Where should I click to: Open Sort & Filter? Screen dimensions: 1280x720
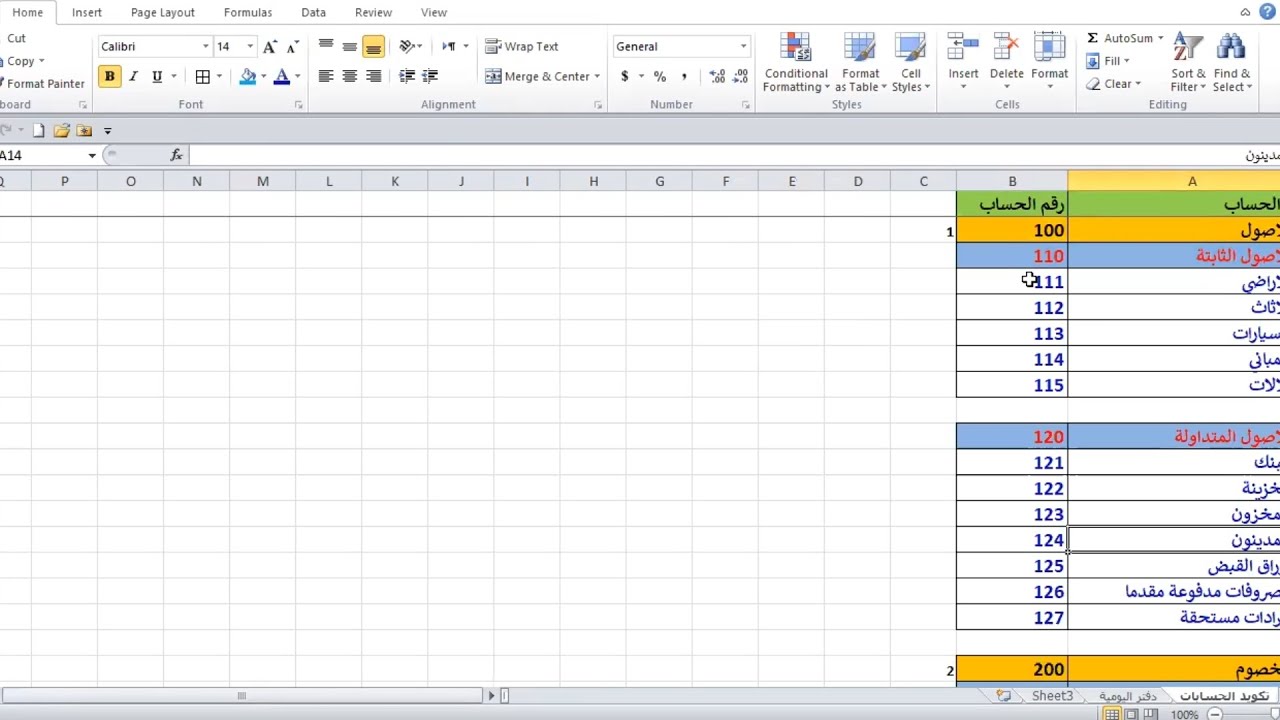[x=1188, y=63]
